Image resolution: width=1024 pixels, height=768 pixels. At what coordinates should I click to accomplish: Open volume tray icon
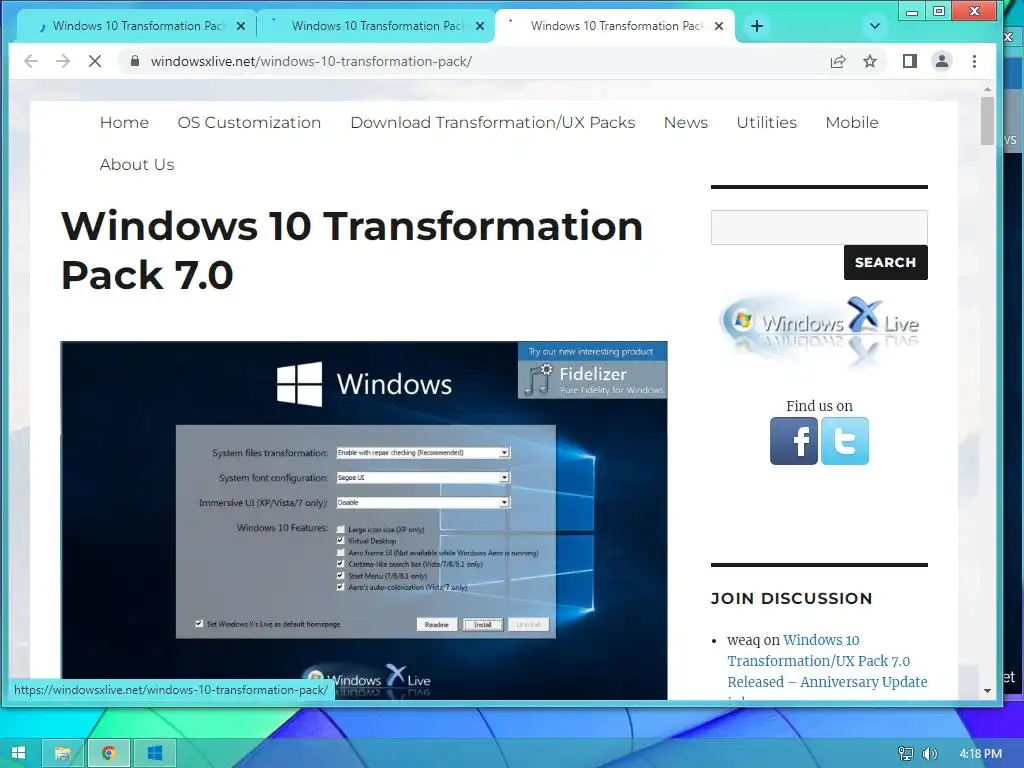(929, 754)
